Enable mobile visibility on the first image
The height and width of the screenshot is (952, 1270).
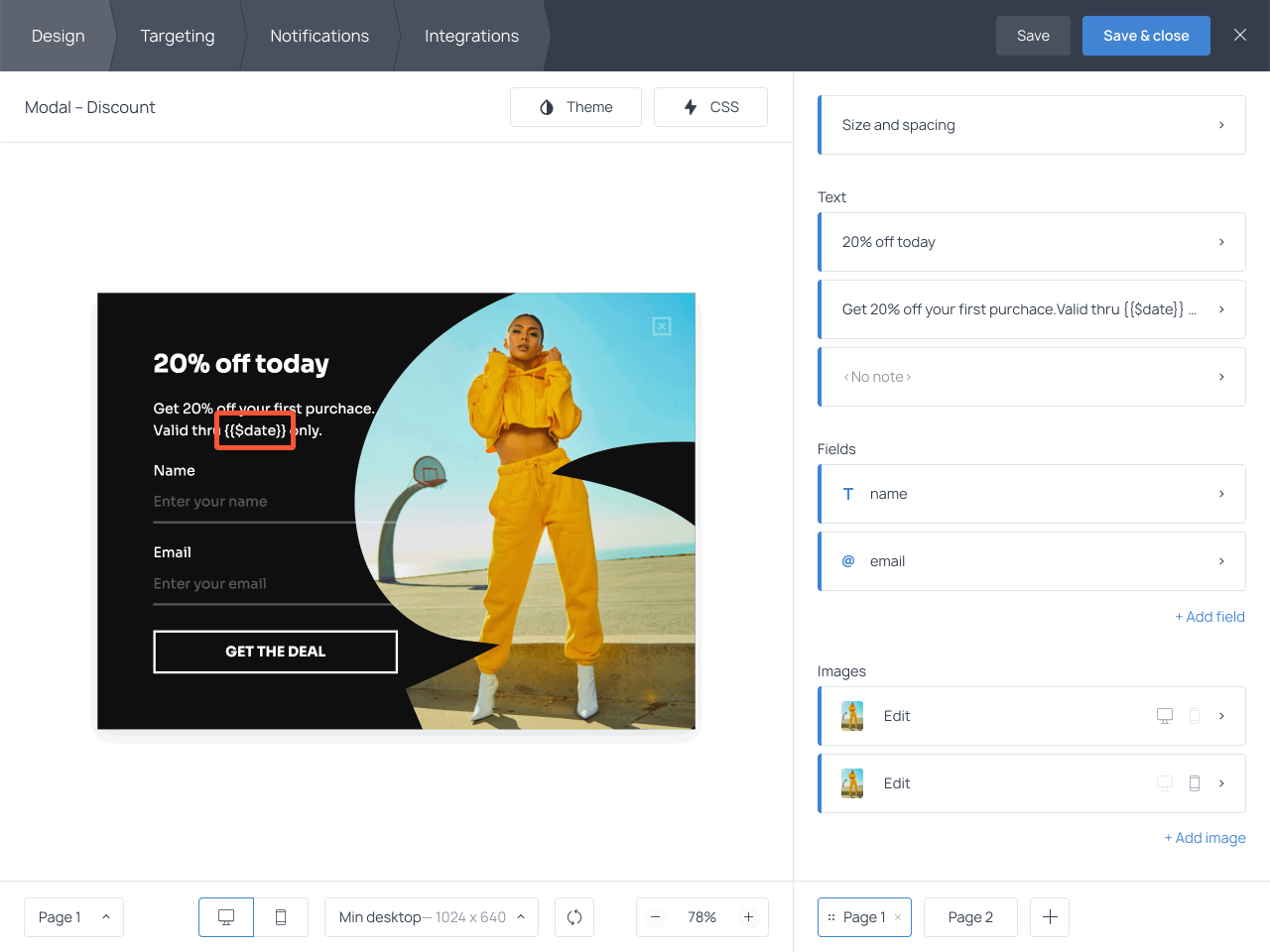(x=1194, y=715)
